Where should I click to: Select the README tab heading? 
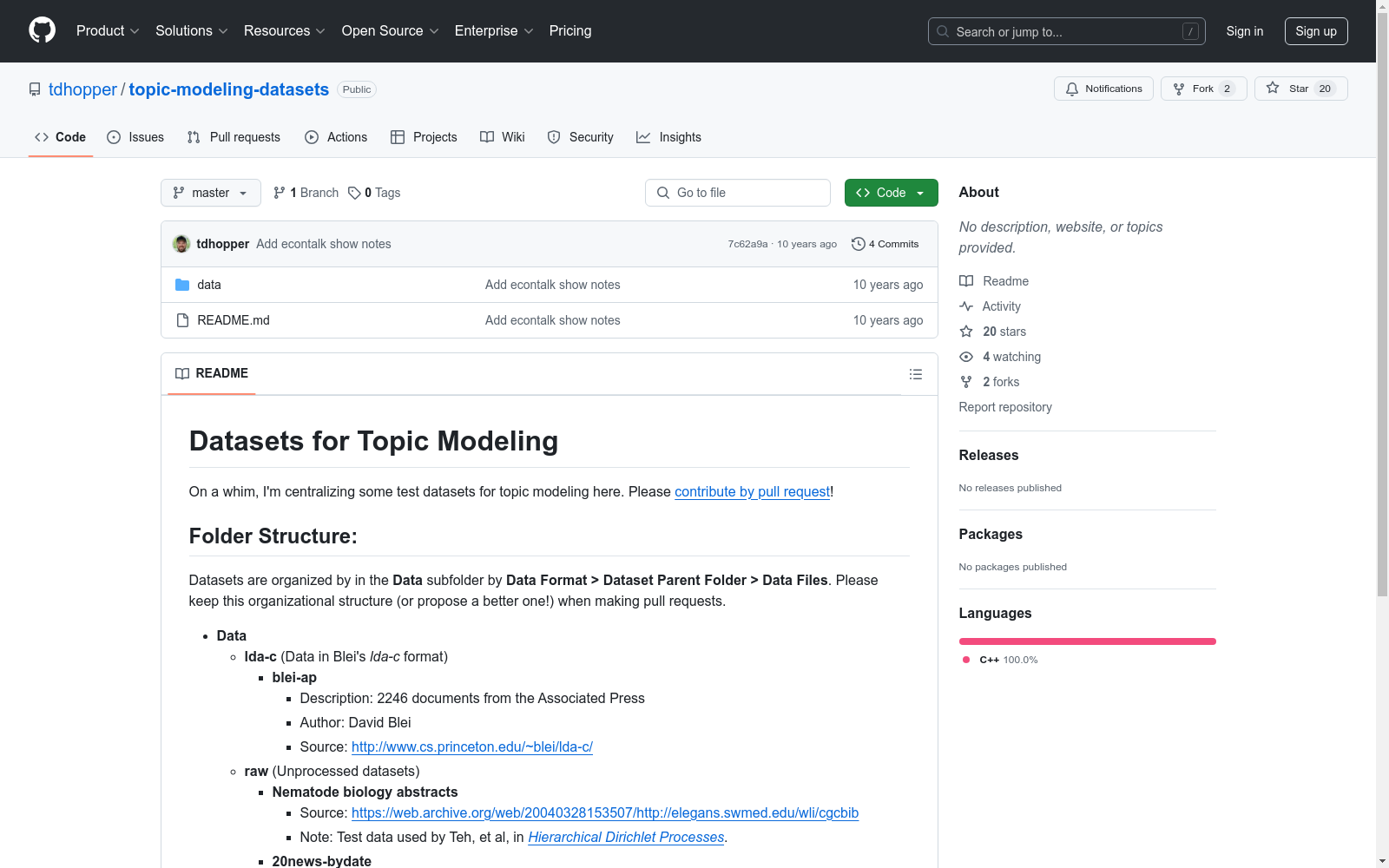point(212,374)
